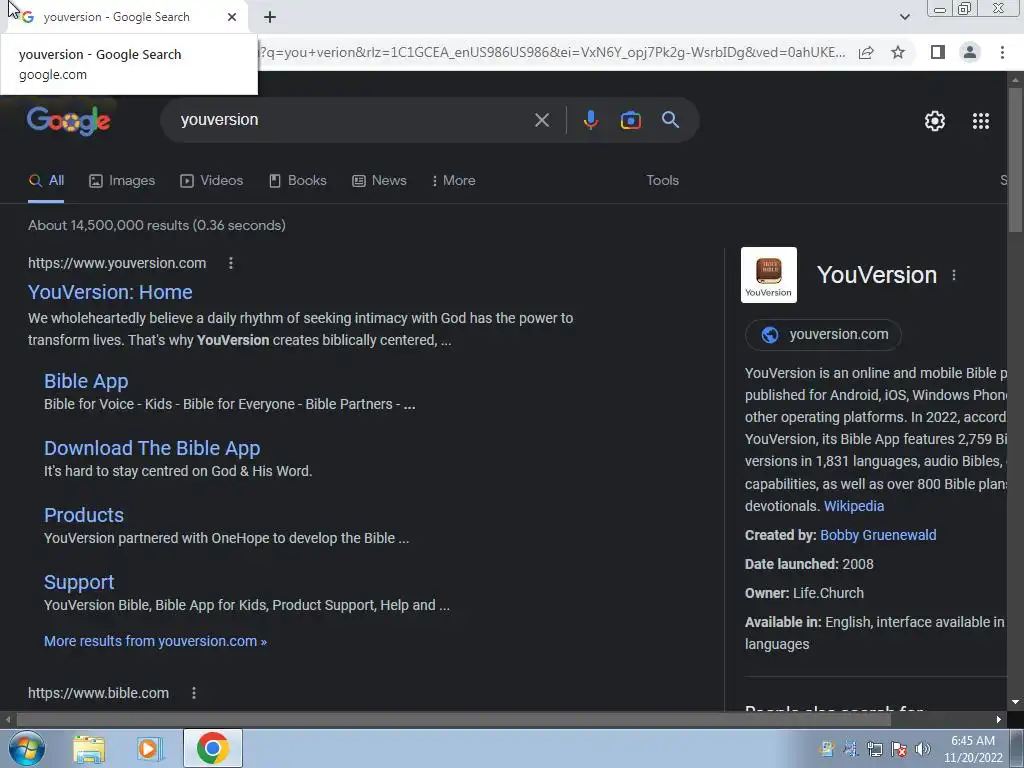Image resolution: width=1024 pixels, height=768 pixels.
Task: Open the Windows Start button
Action: coord(26,748)
